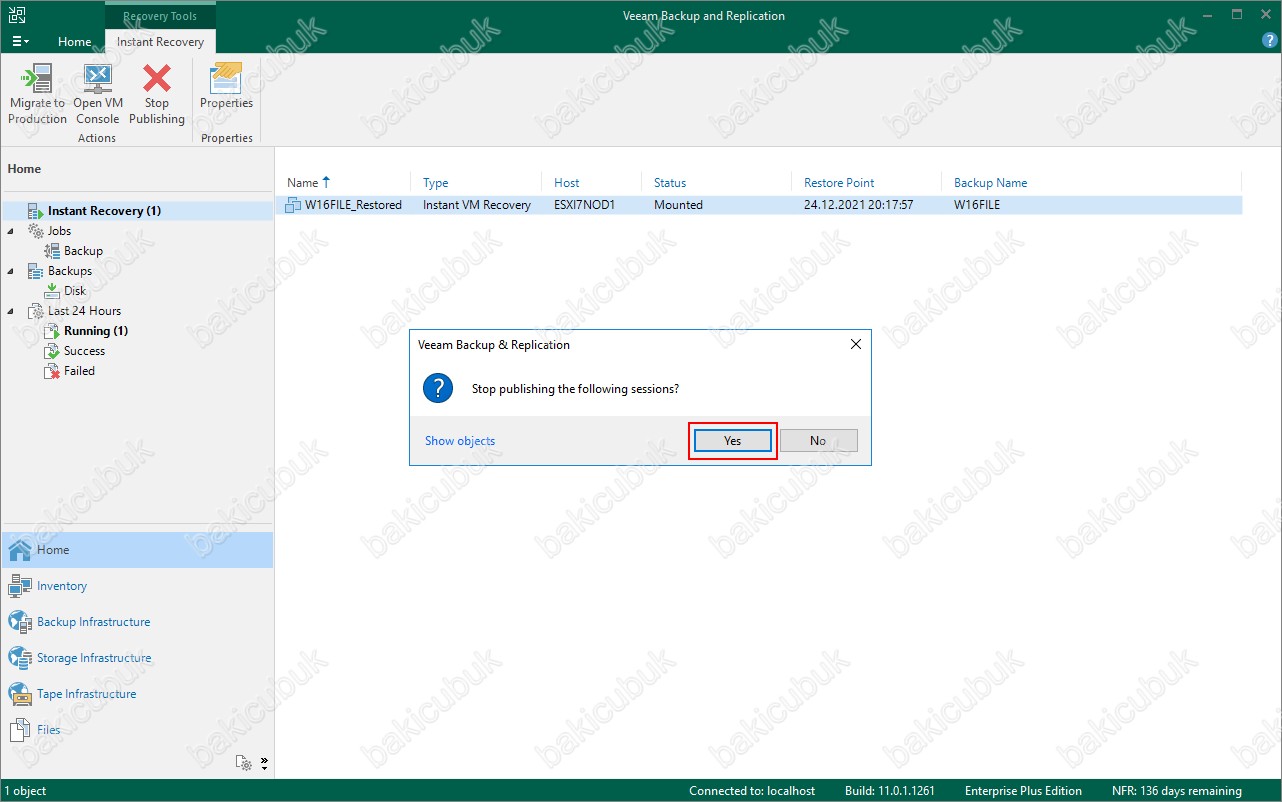The image size is (1282, 802).
Task: Select Jobs in the tree
Action: pyautogui.click(x=59, y=231)
